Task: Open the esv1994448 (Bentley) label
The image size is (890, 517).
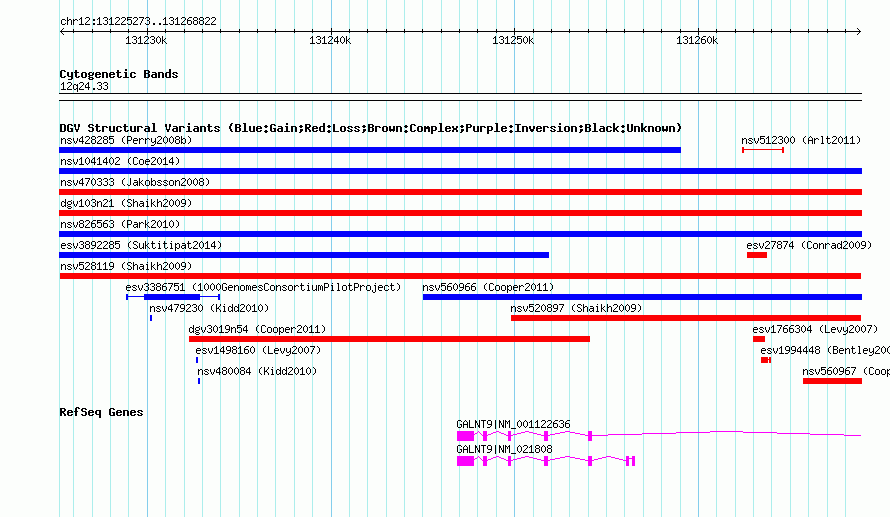Action: coord(825,350)
